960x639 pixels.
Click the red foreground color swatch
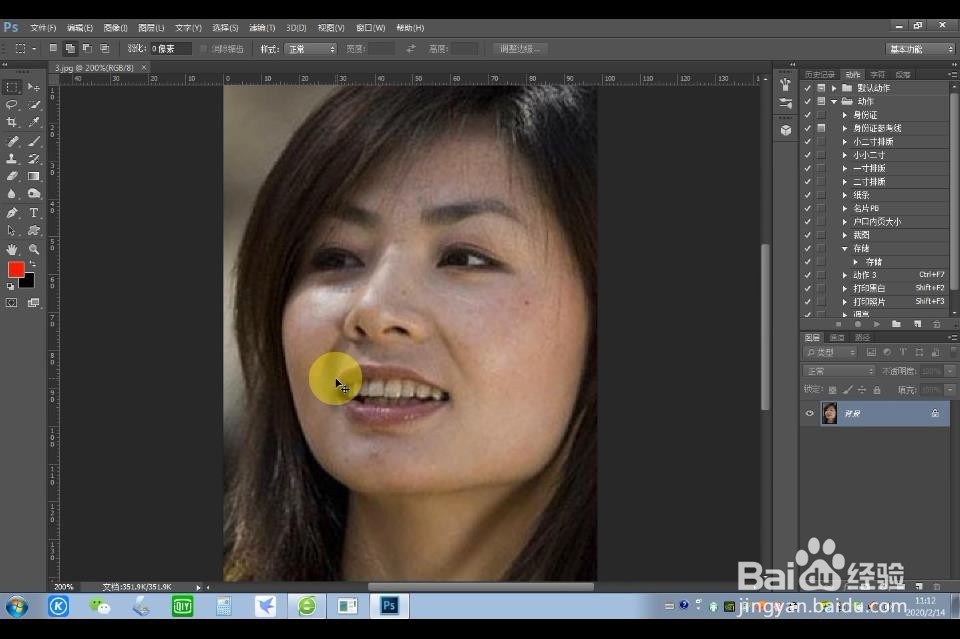[x=15, y=269]
